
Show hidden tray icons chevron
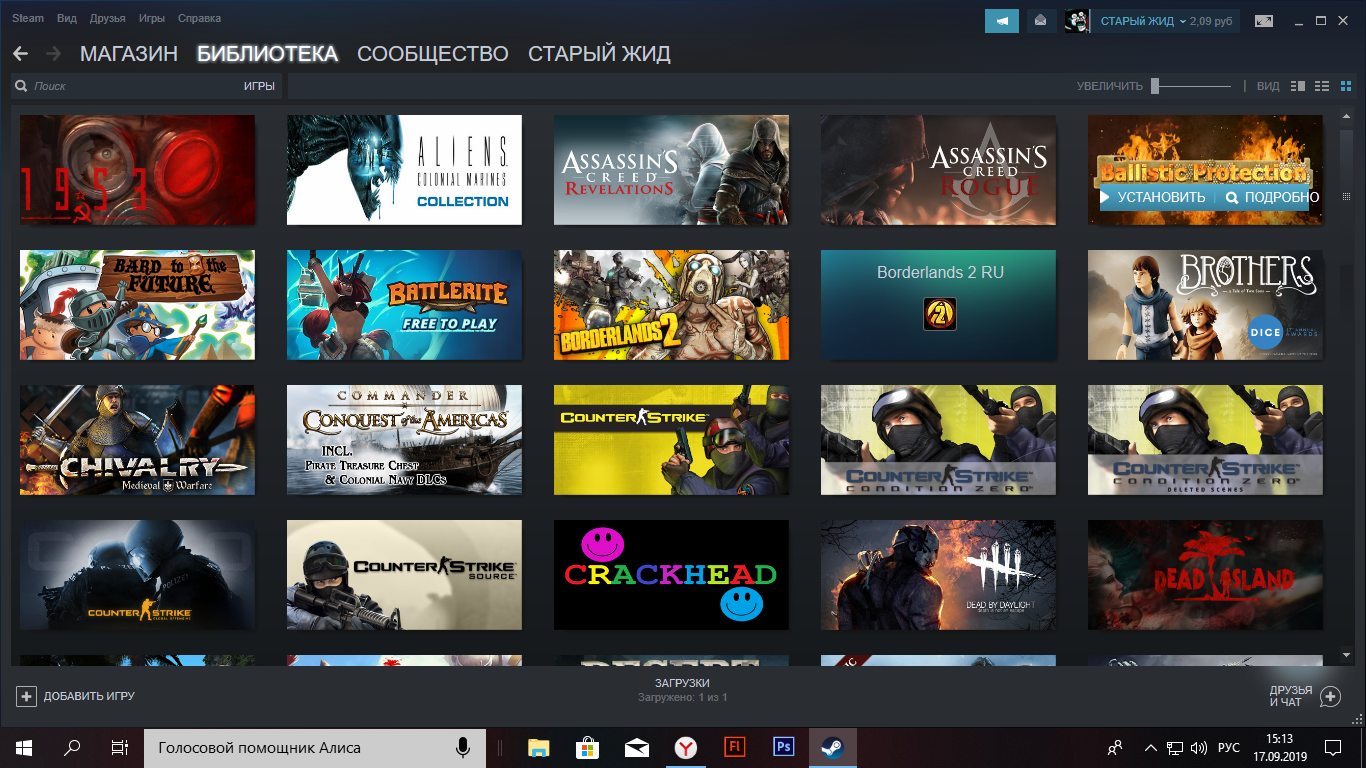coord(1151,747)
